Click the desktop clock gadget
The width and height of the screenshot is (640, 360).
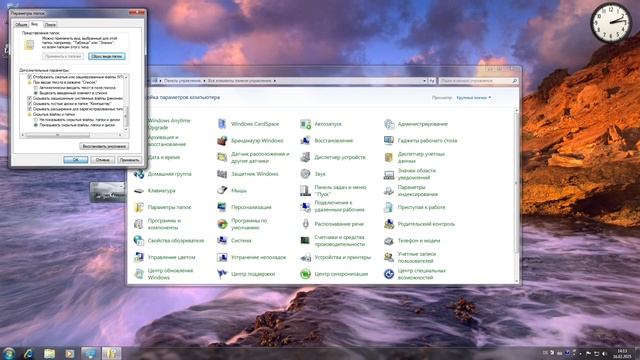pos(611,22)
